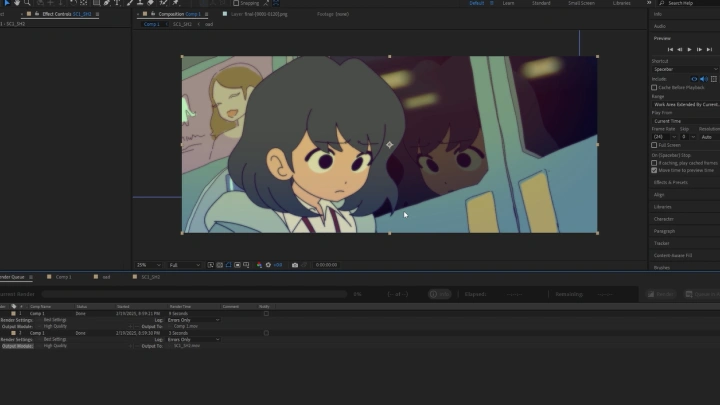Open the Spacebar shortcut dropdown
Screen dimensions: 720x405
tap(685, 69)
